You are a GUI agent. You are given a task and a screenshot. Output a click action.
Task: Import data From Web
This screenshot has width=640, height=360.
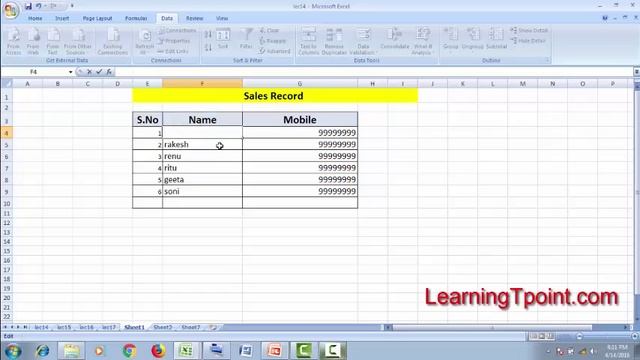tap(33, 41)
